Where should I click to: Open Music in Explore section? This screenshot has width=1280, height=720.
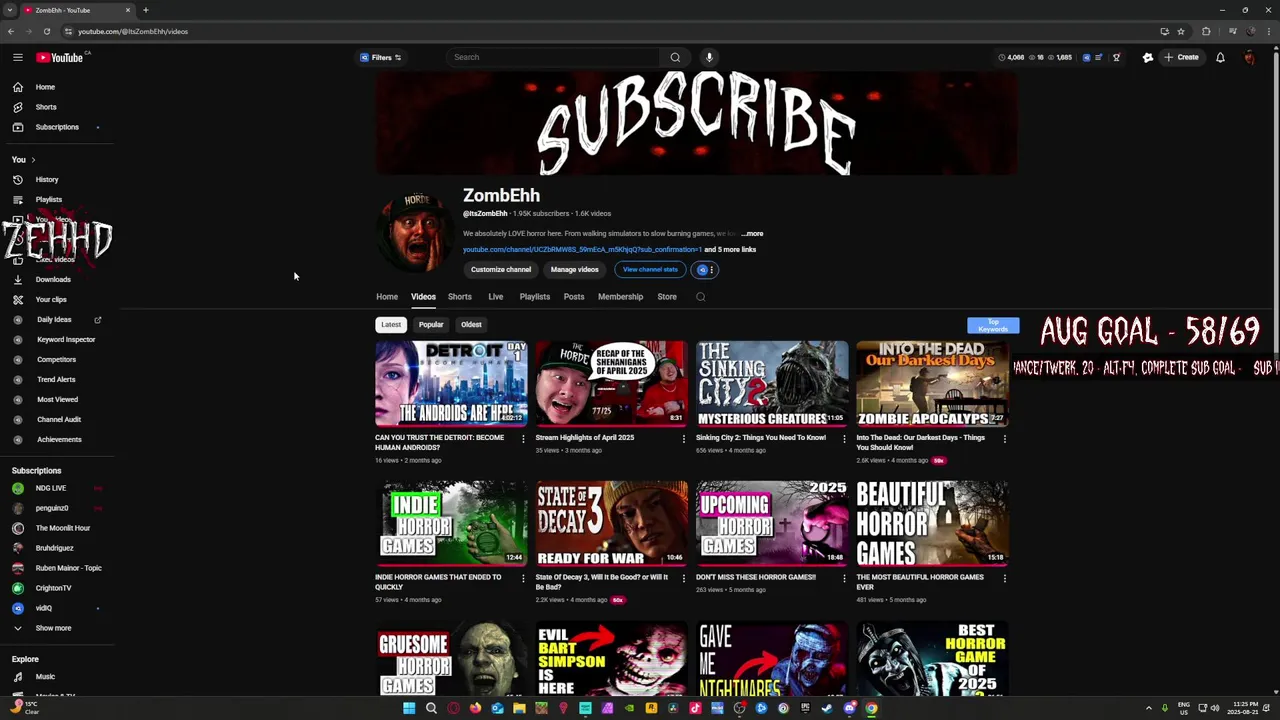[45, 677]
